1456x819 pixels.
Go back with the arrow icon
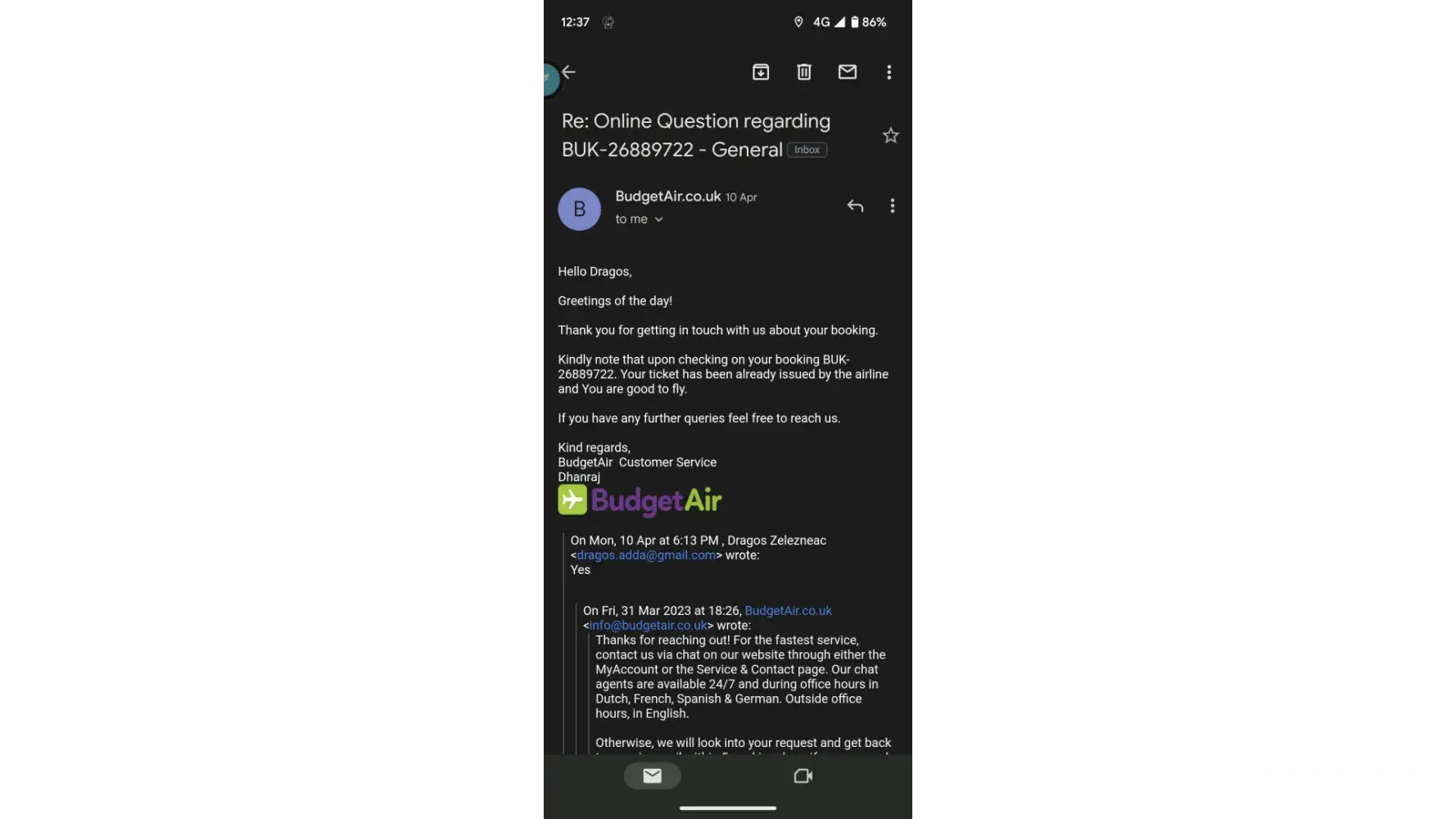569,72
